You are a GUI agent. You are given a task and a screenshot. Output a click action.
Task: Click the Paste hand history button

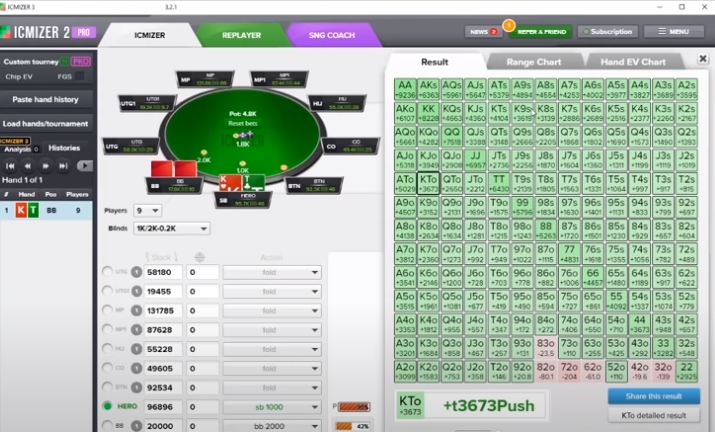(x=46, y=99)
